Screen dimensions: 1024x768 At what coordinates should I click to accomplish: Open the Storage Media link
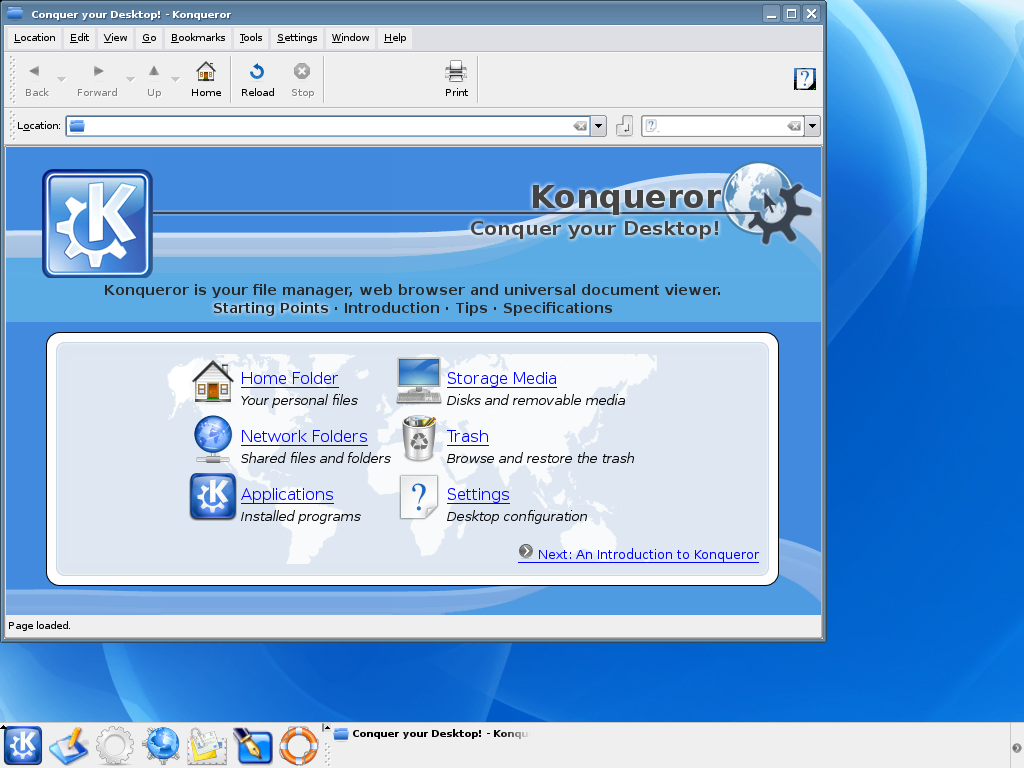point(502,378)
